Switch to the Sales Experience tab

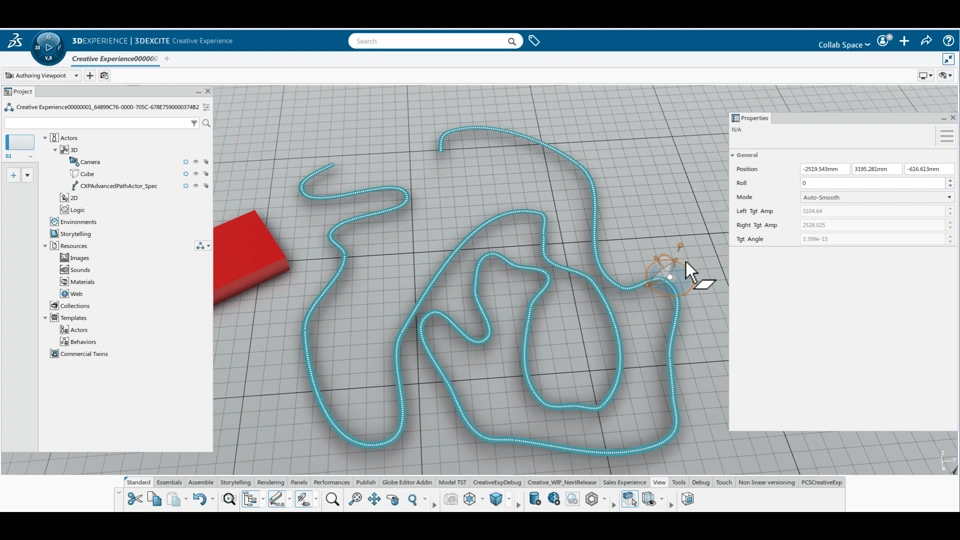tap(624, 482)
